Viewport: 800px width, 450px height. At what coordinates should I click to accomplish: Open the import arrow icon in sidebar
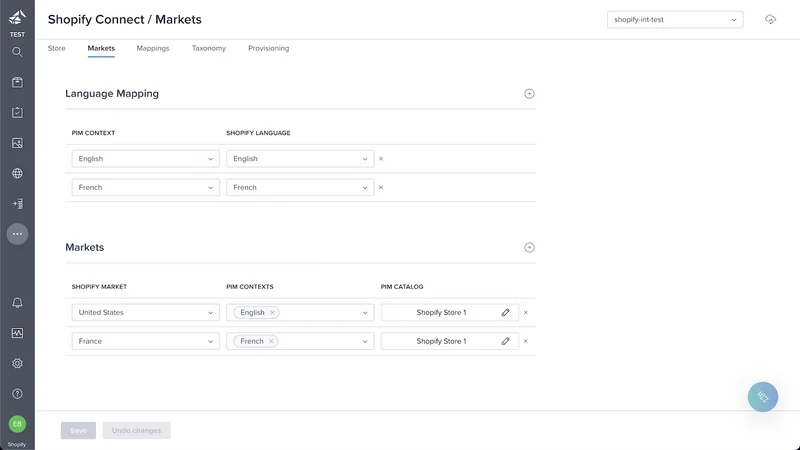(x=17, y=204)
